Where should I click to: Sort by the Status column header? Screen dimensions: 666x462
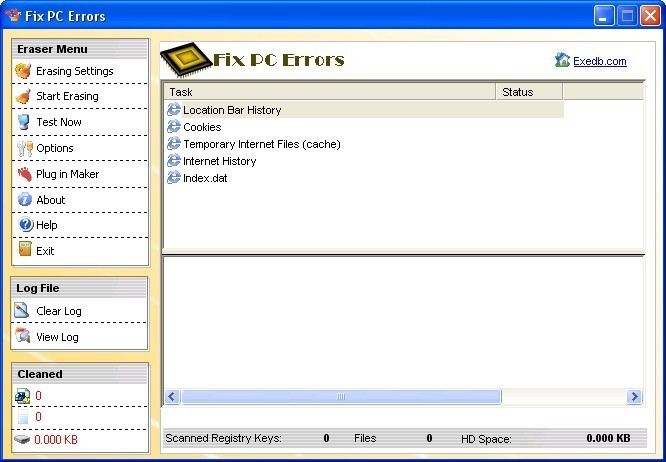point(529,92)
